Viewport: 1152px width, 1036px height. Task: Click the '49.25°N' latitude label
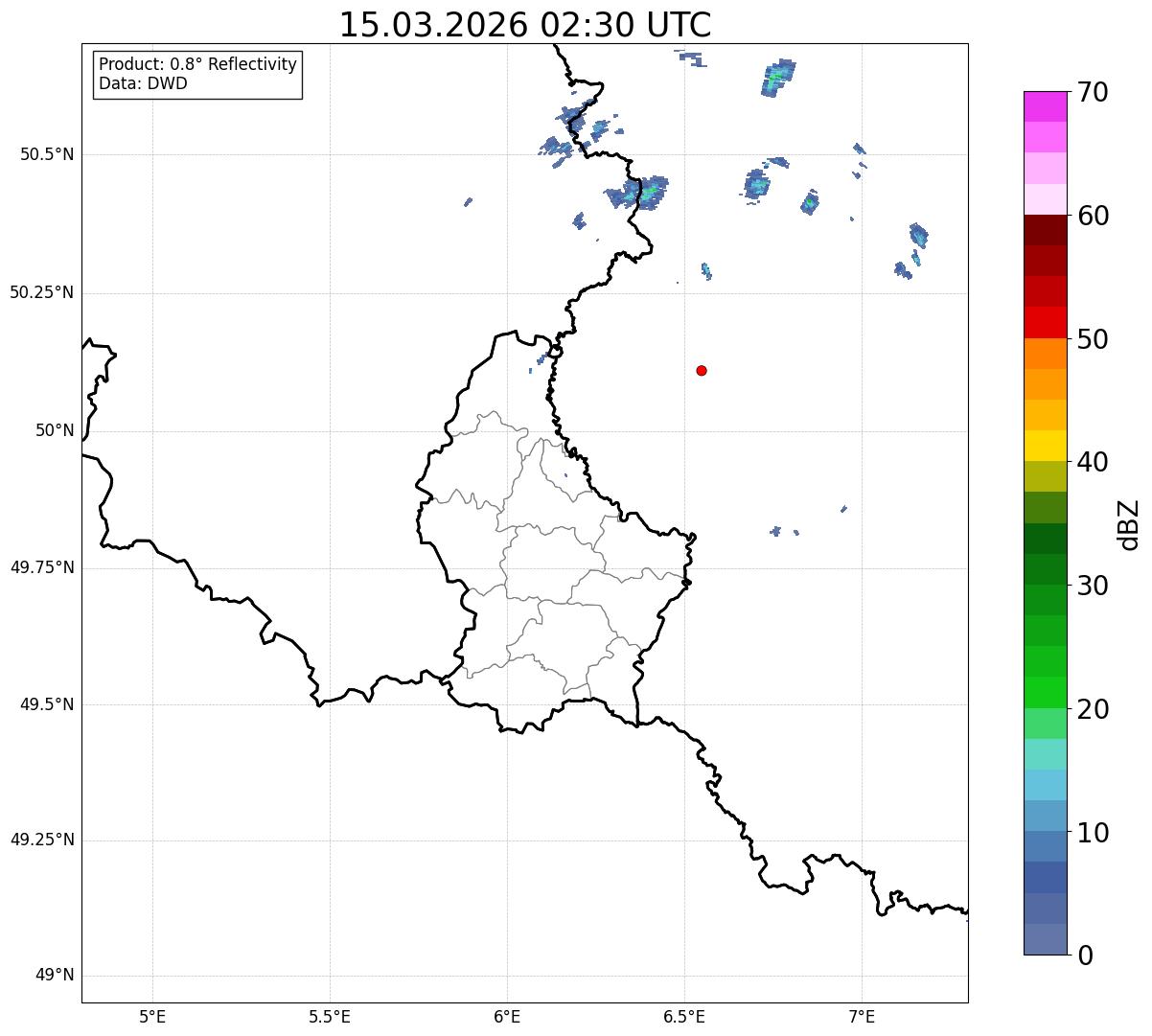pyautogui.click(x=41, y=840)
